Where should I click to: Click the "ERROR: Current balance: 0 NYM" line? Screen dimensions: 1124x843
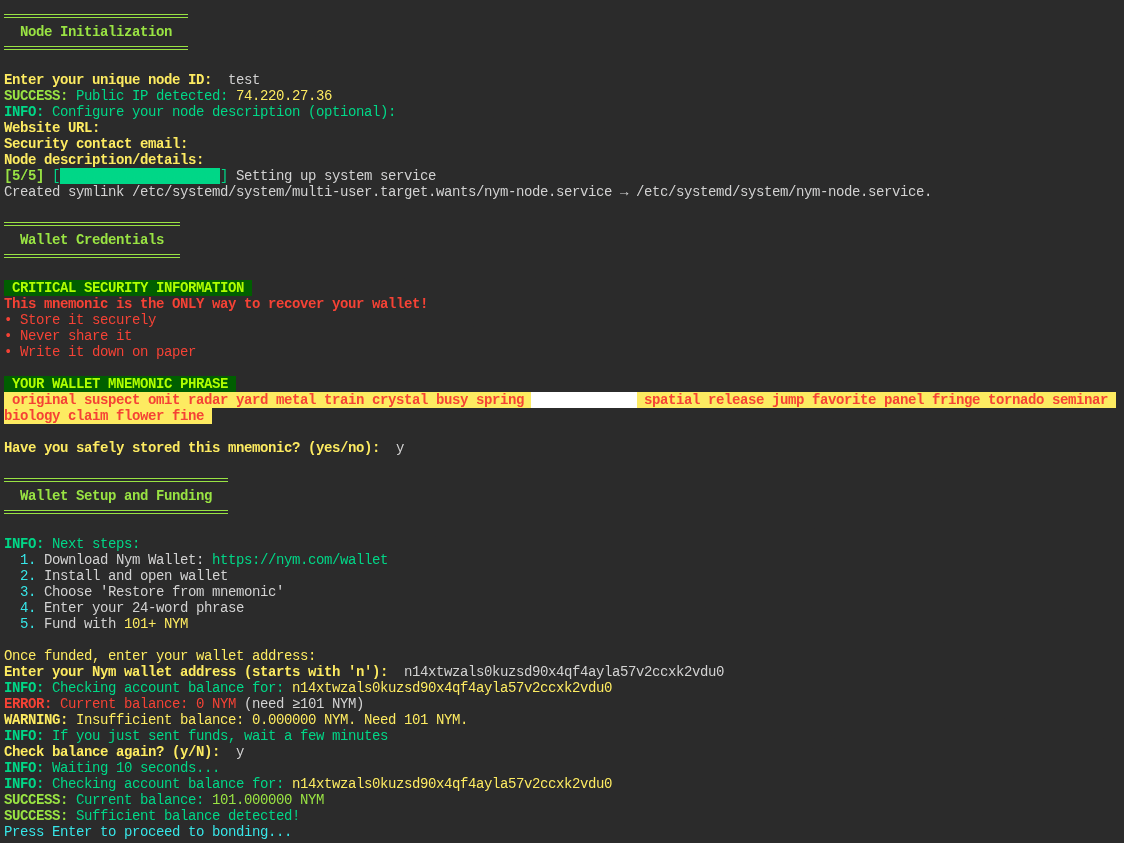coord(120,704)
